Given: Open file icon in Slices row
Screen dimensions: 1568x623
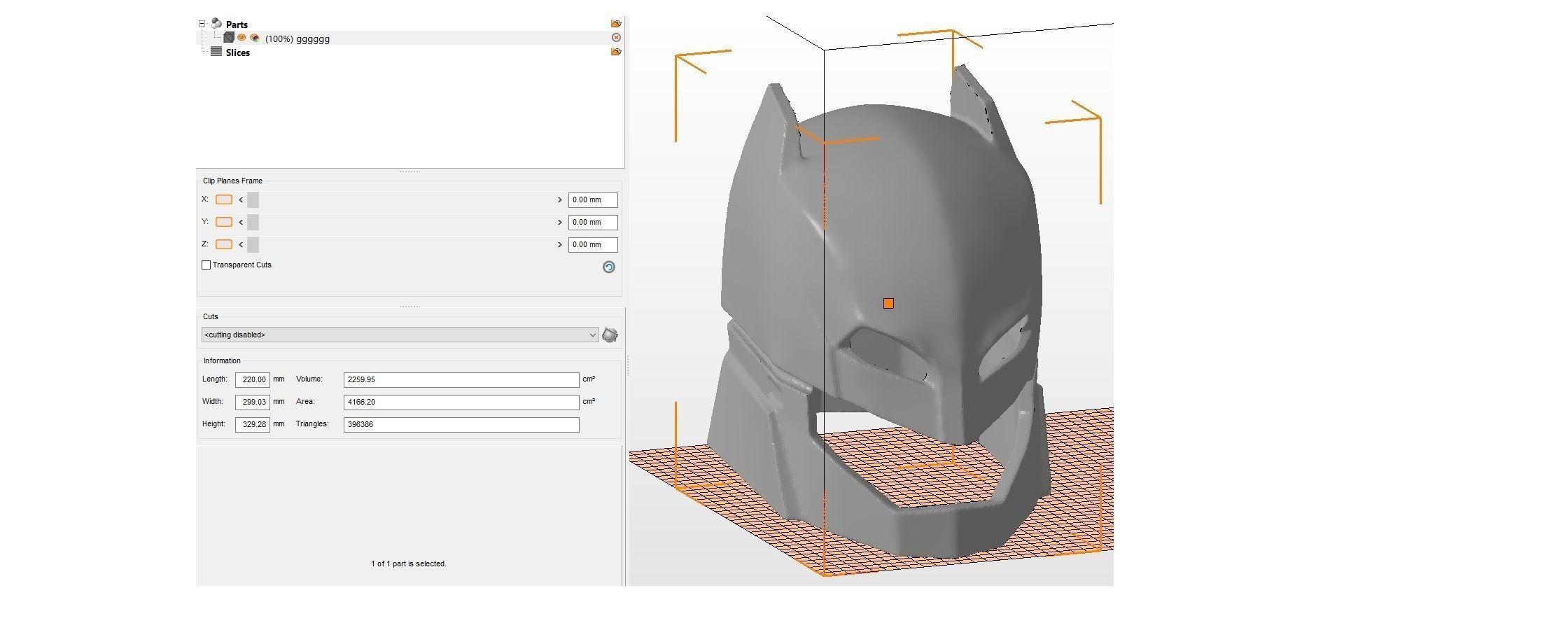Looking at the screenshot, I should point(616,52).
